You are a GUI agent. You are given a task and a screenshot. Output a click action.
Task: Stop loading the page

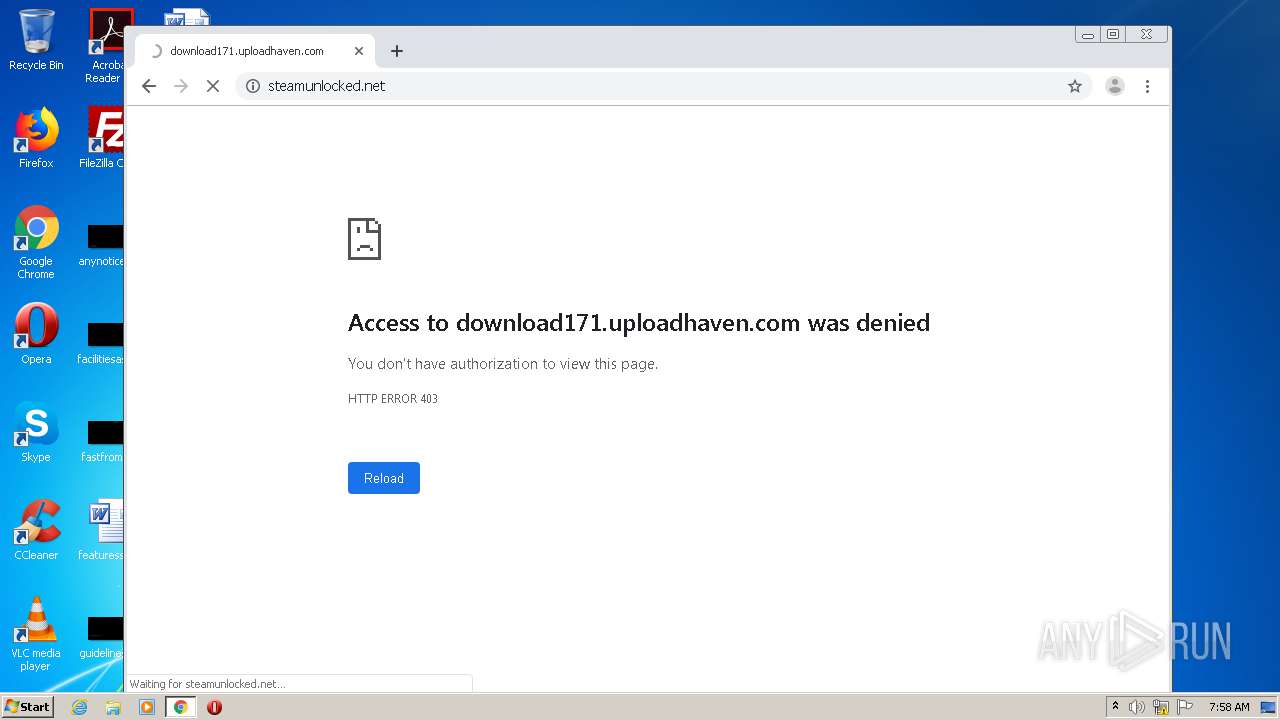click(x=213, y=86)
